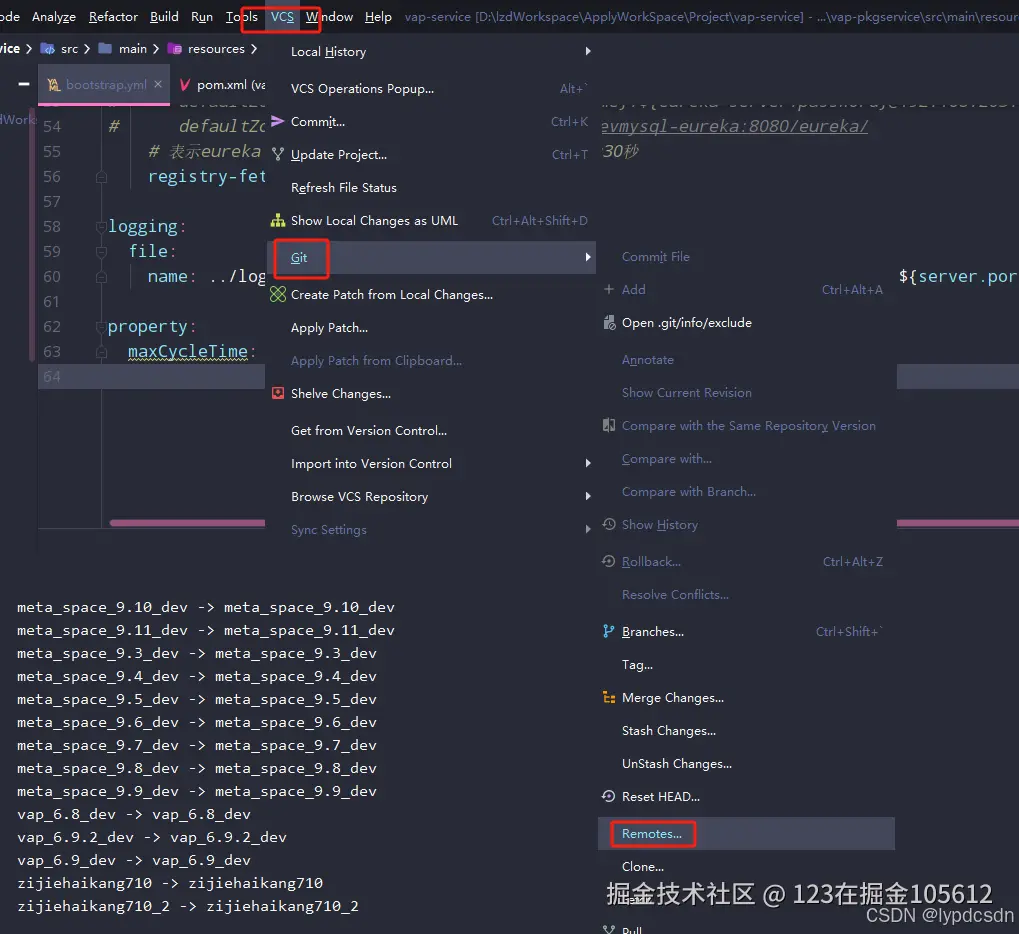Click the bootstrap.yml file type icon

[54, 85]
